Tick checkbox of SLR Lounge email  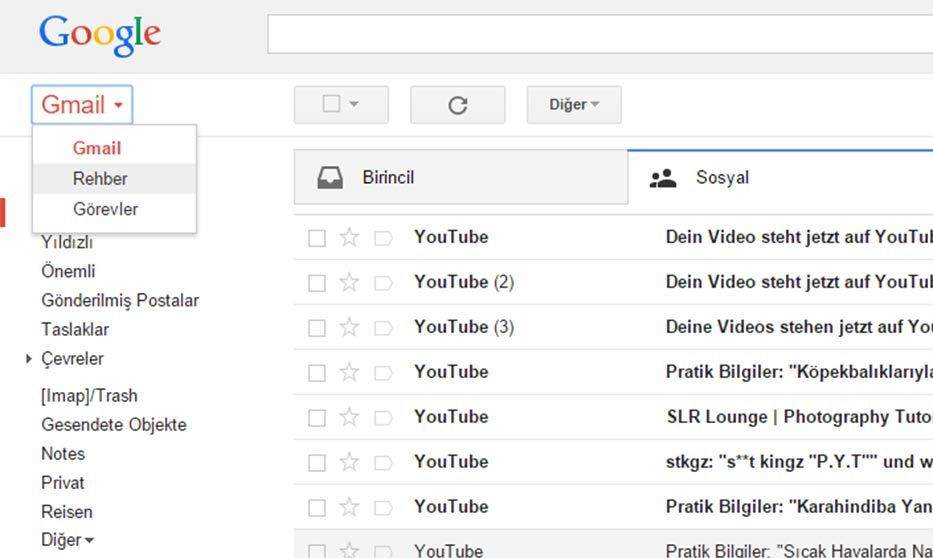point(317,418)
